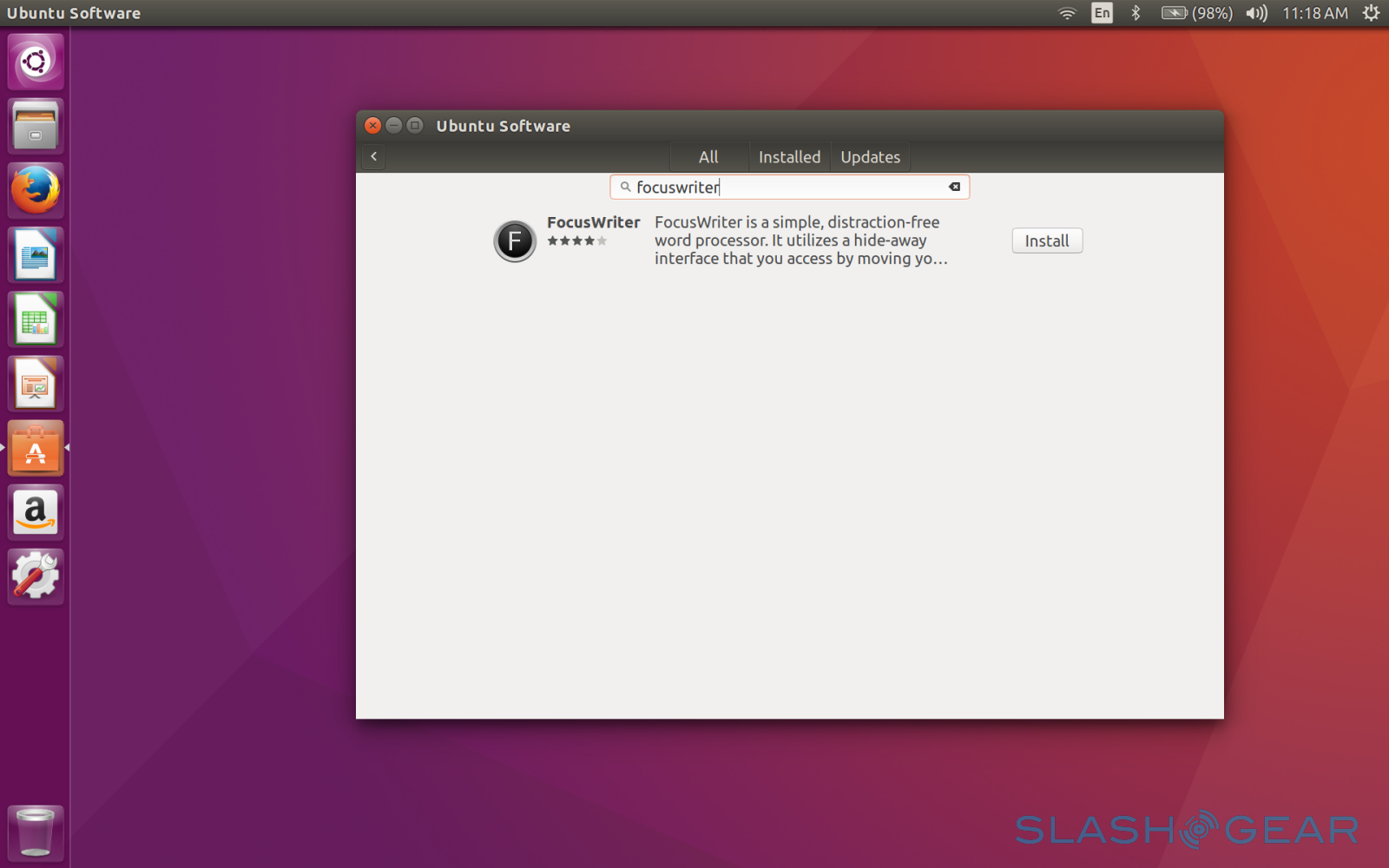Open the Files manager
1389x868 pixels.
36,126
